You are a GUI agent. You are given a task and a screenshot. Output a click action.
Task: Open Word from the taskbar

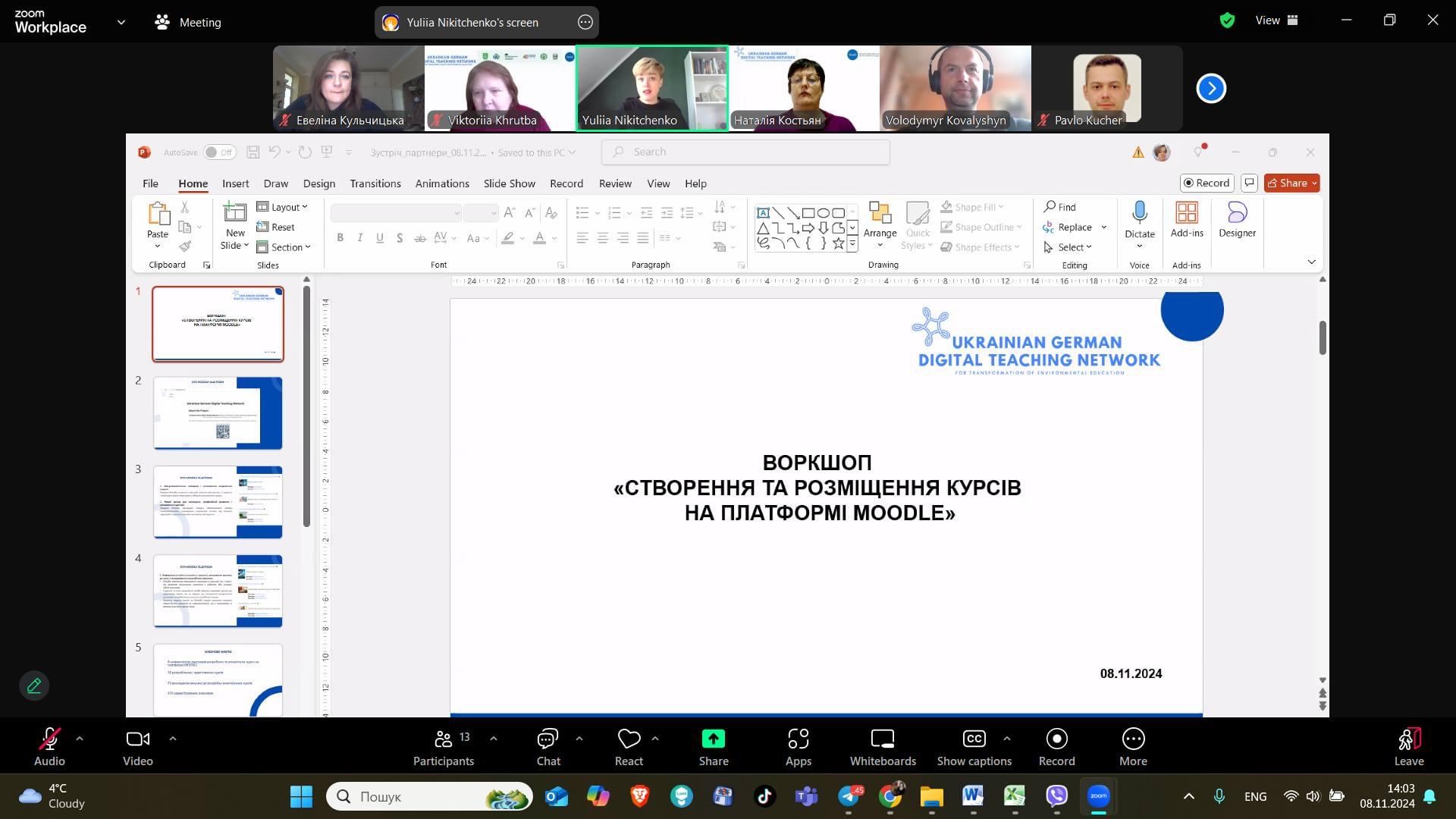pyautogui.click(x=972, y=796)
